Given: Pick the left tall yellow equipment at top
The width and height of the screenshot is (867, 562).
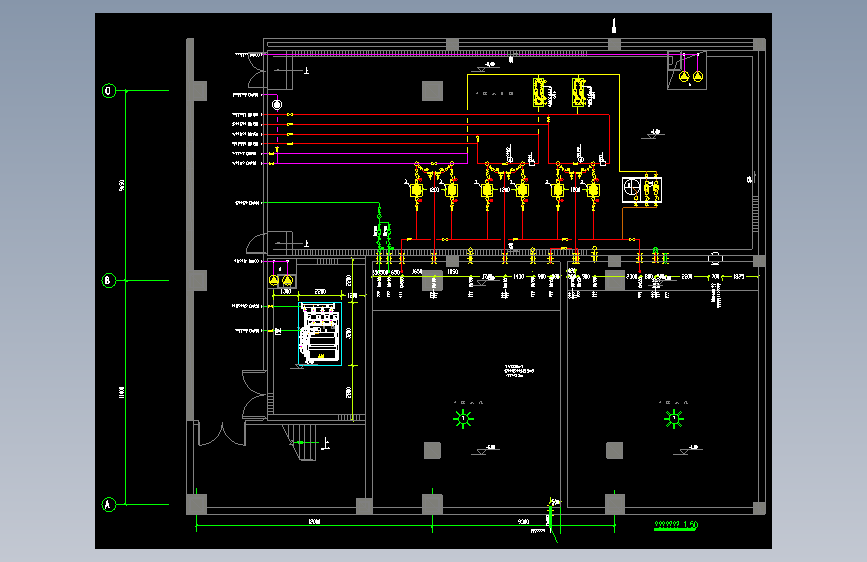Looking at the screenshot, I should coord(540,92).
